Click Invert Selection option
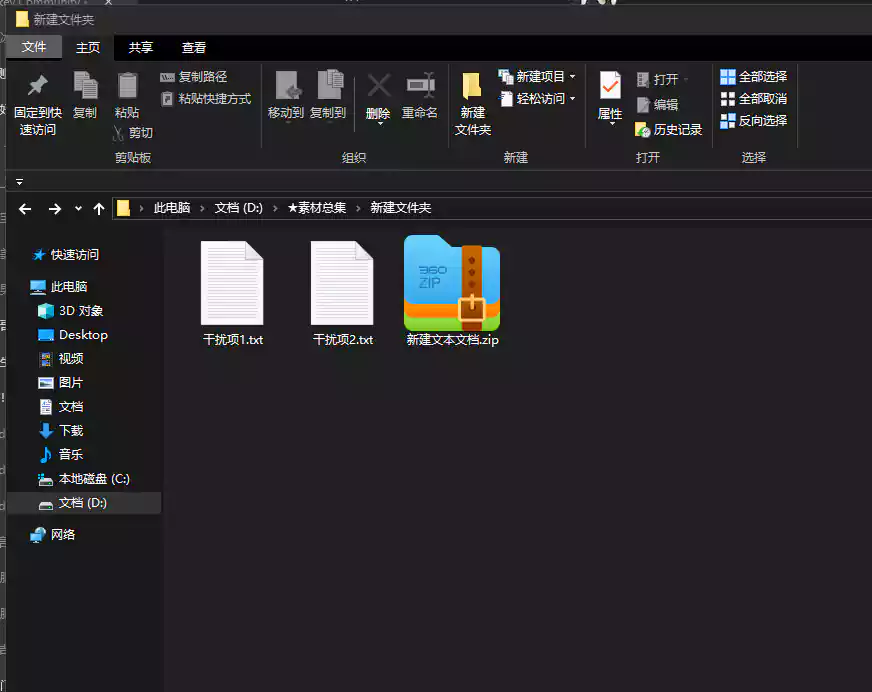Screen dimensions: 872x692 click(x=753, y=121)
